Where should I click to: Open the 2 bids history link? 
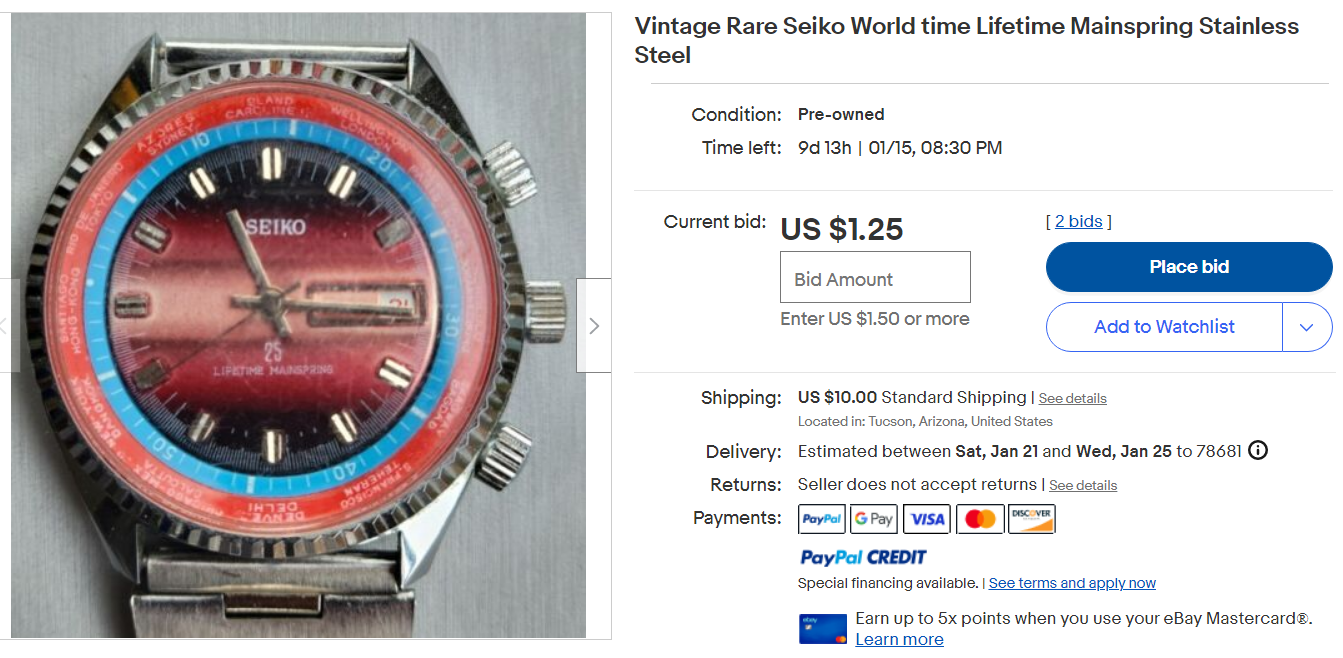click(1079, 221)
